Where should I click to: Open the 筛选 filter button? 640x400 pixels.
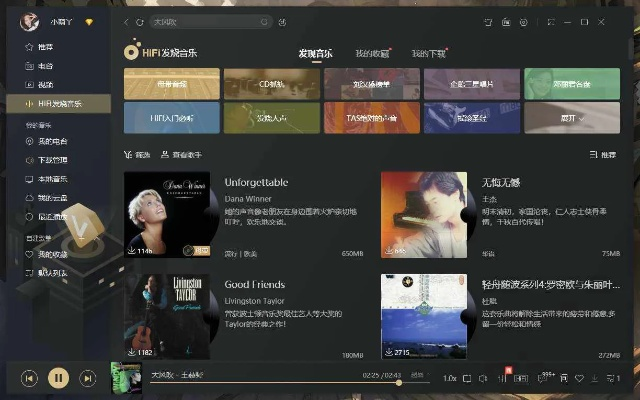click(136, 155)
